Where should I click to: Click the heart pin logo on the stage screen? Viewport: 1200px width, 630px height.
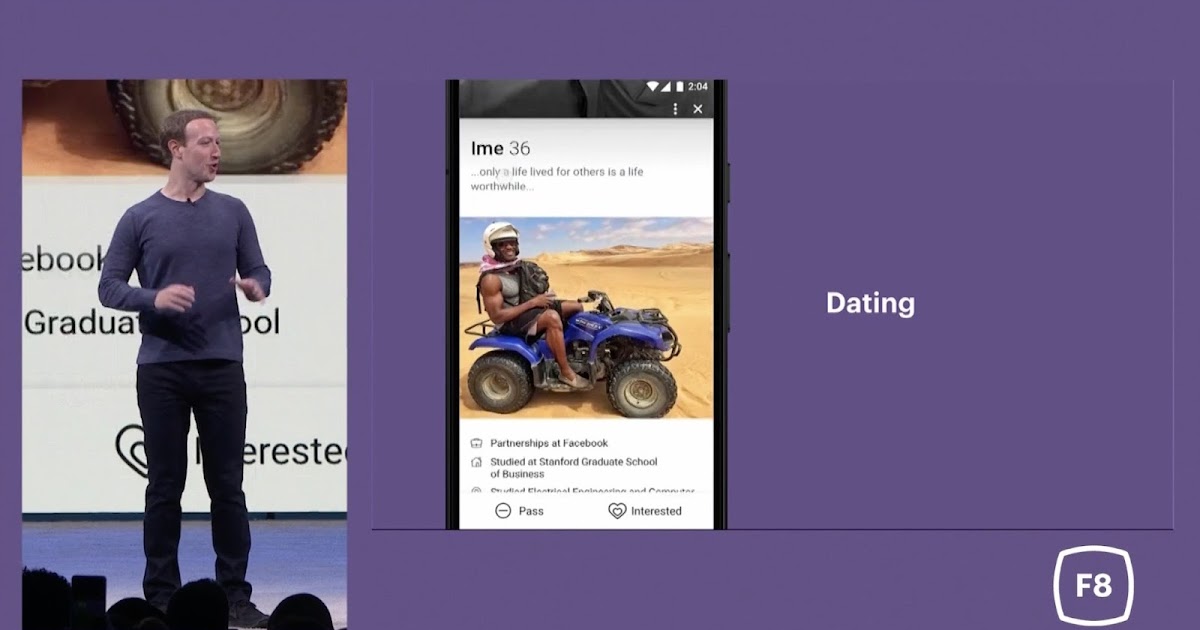[133, 449]
